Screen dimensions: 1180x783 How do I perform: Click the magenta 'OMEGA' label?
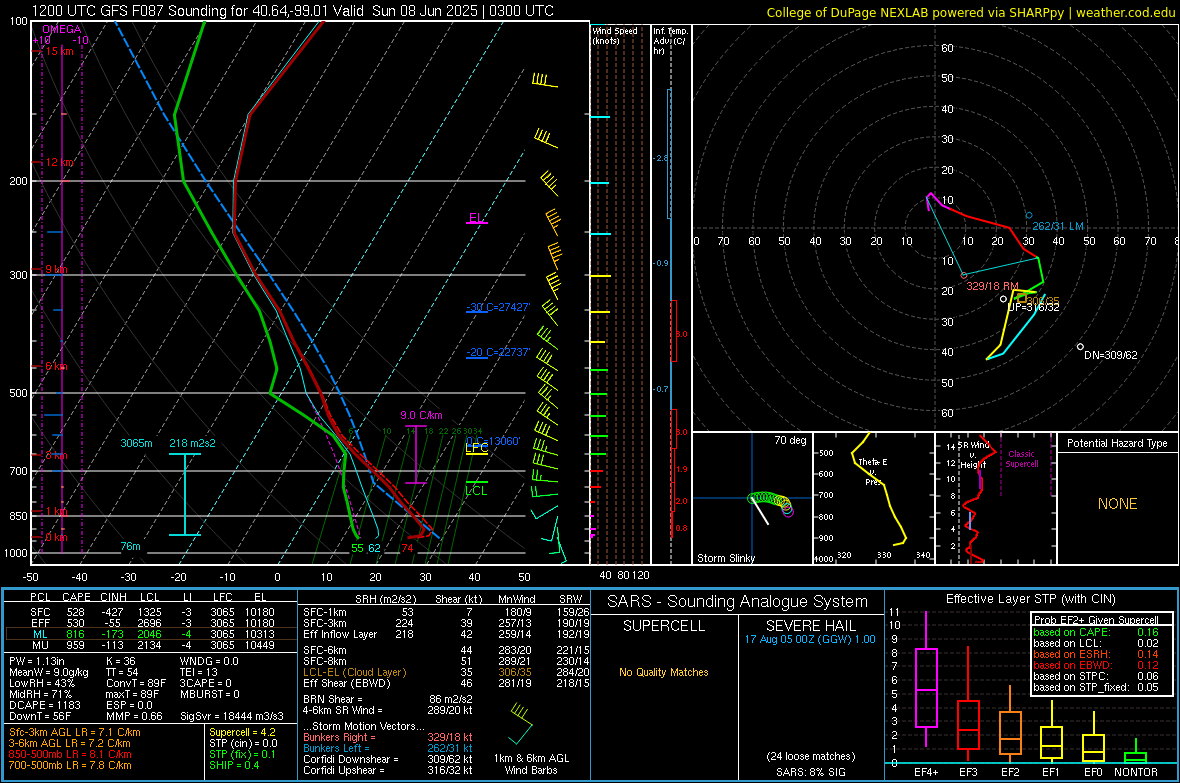(x=62, y=29)
